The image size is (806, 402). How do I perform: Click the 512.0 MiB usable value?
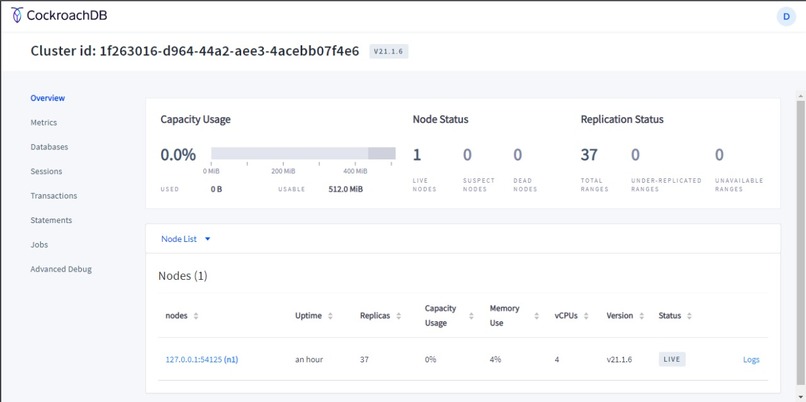[345, 189]
